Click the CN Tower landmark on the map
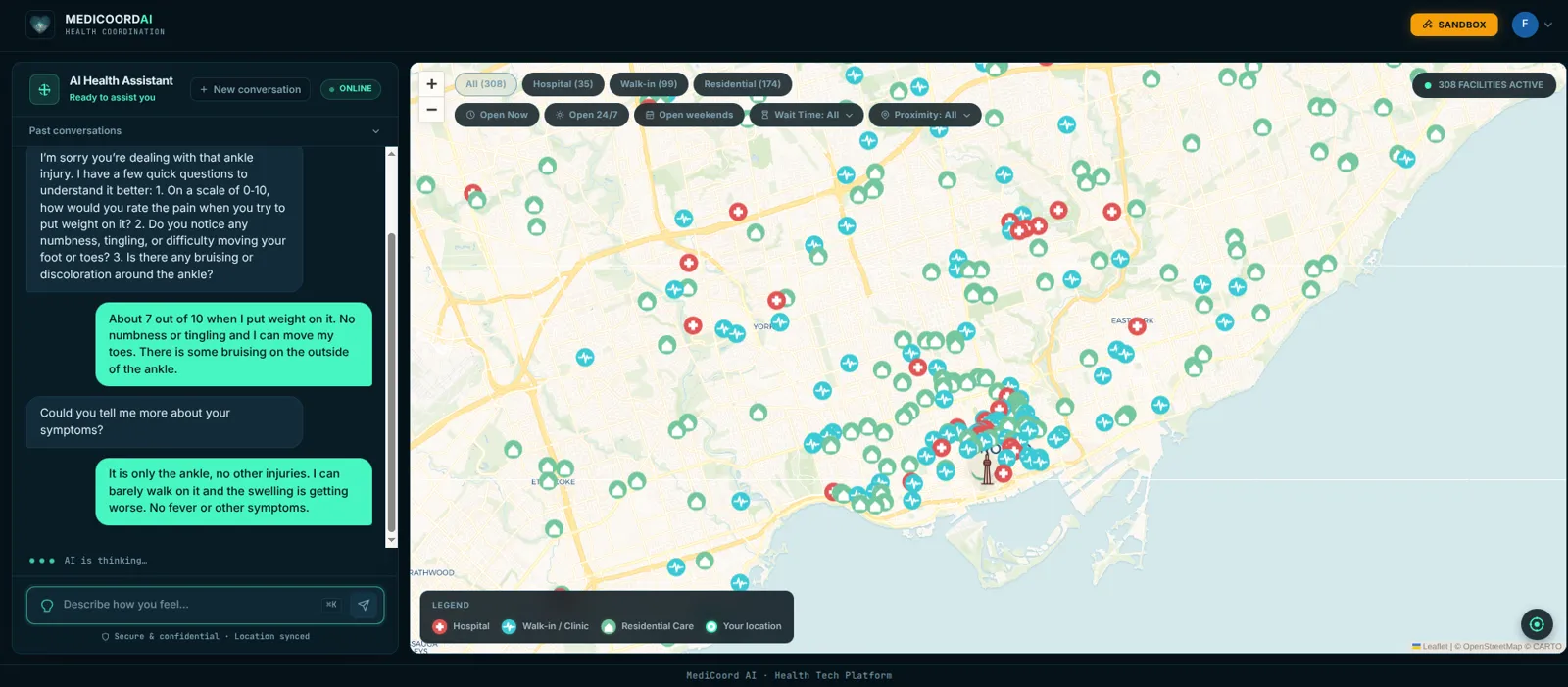The height and width of the screenshot is (687, 1568). 988,466
